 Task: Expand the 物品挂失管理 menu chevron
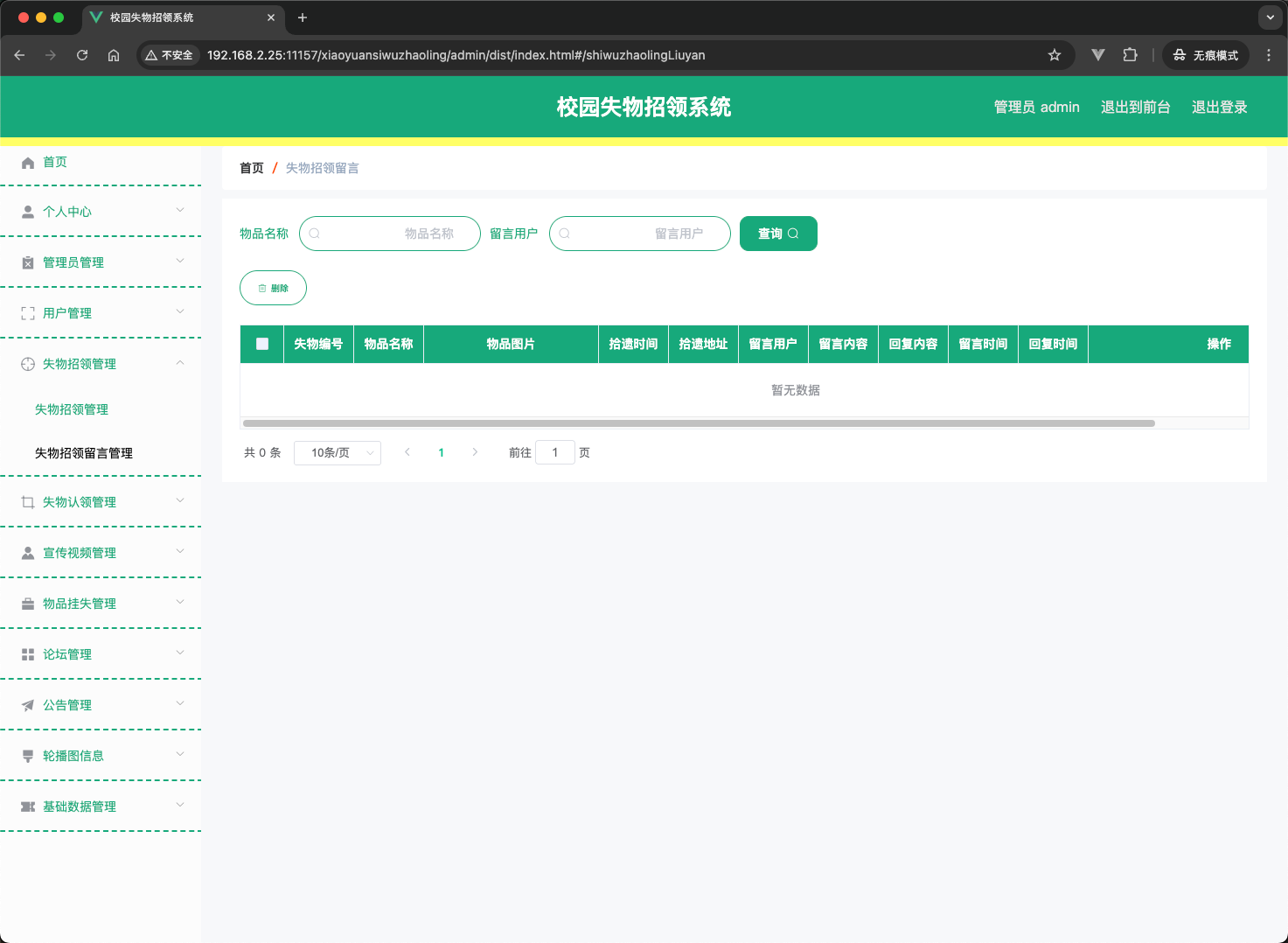tap(180, 602)
